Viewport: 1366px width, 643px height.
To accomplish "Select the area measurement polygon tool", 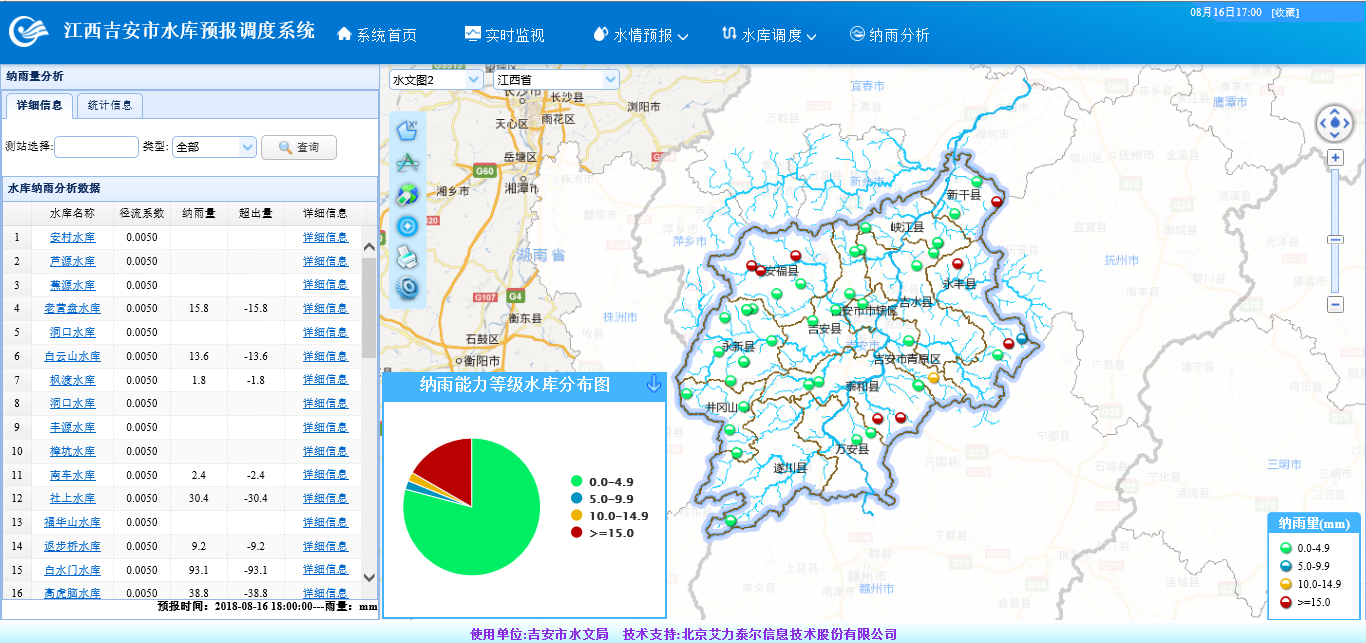I will point(406,130).
